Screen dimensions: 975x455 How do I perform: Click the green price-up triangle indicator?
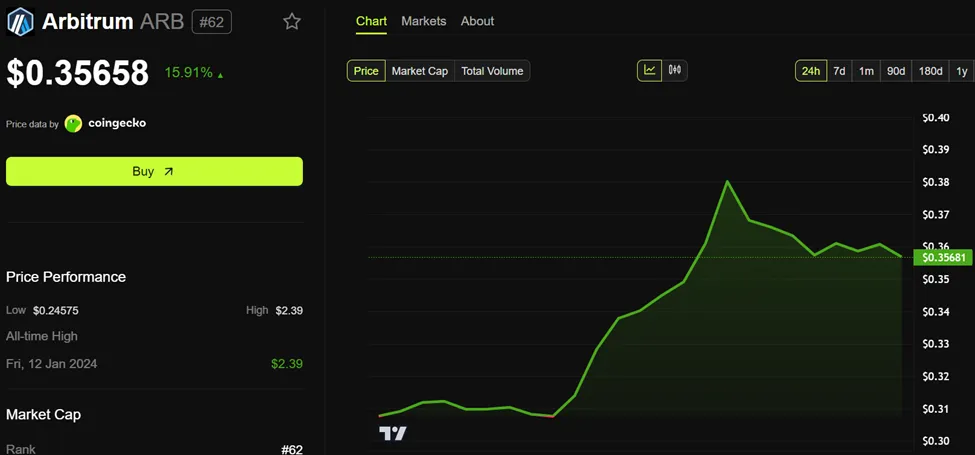tap(220, 75)
